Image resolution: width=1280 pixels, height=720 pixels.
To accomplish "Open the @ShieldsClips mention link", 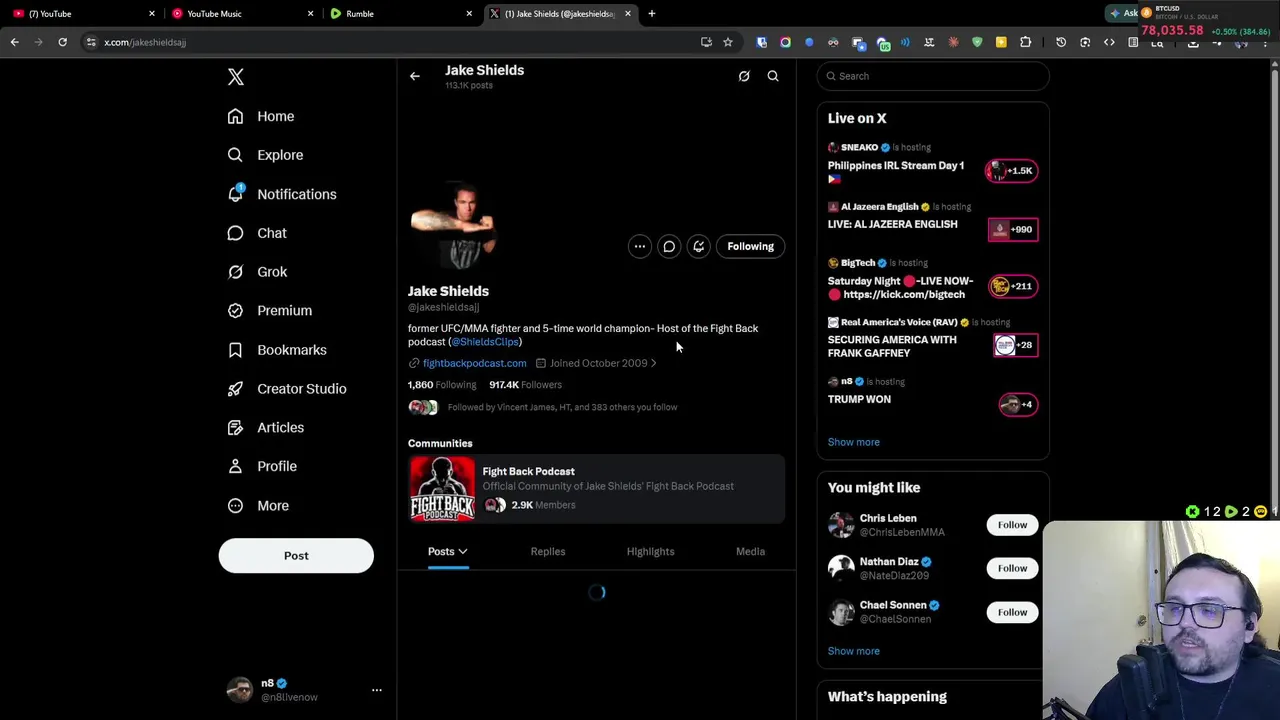I will click(x=485, y=342).
